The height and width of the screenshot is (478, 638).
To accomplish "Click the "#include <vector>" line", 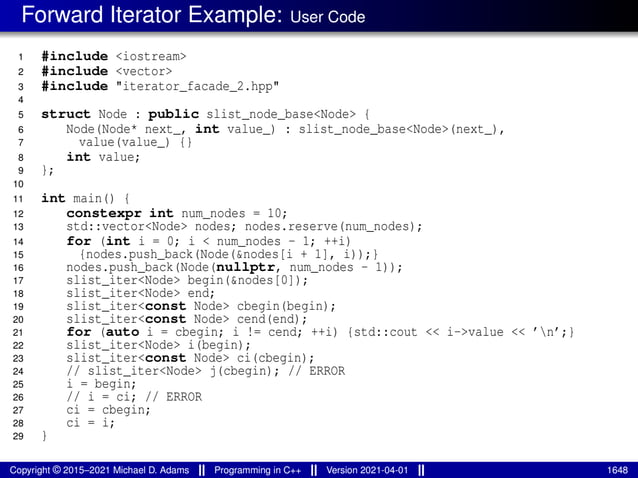I will coord(107,71).
